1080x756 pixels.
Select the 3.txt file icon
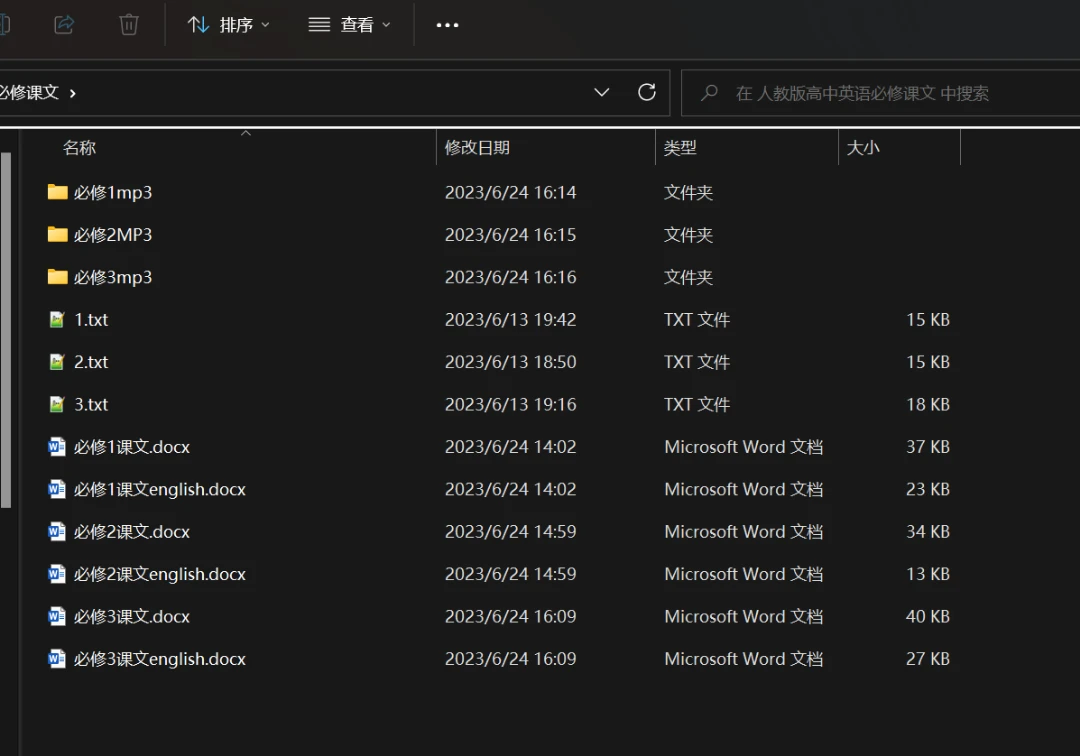[x=57, y=404]
